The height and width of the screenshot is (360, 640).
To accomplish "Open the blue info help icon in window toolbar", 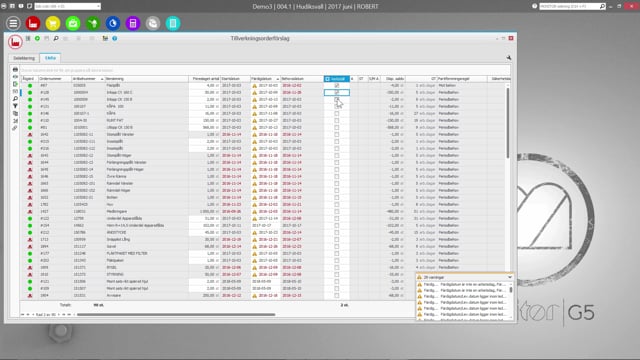I will 115,38.
